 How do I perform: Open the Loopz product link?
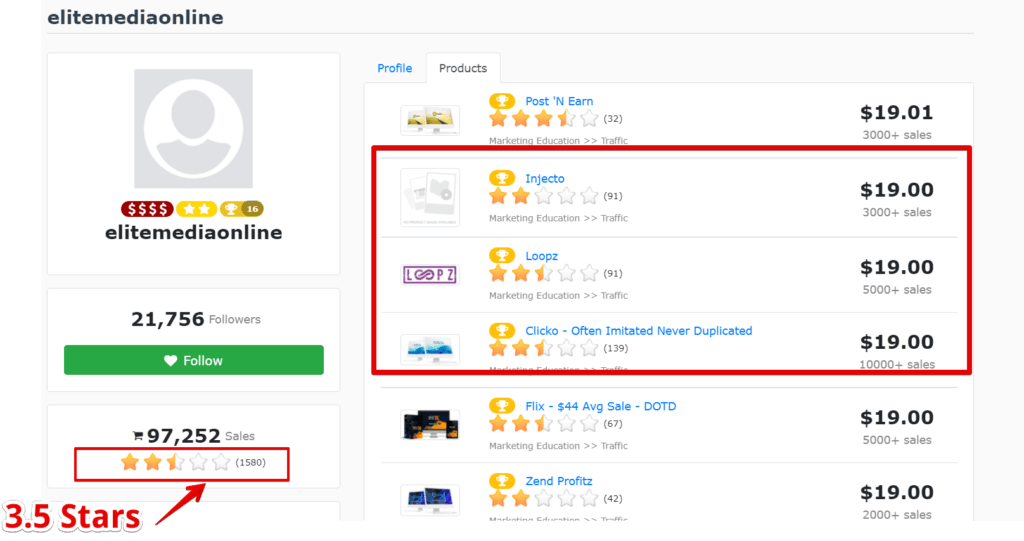click(x=541, y=256)
